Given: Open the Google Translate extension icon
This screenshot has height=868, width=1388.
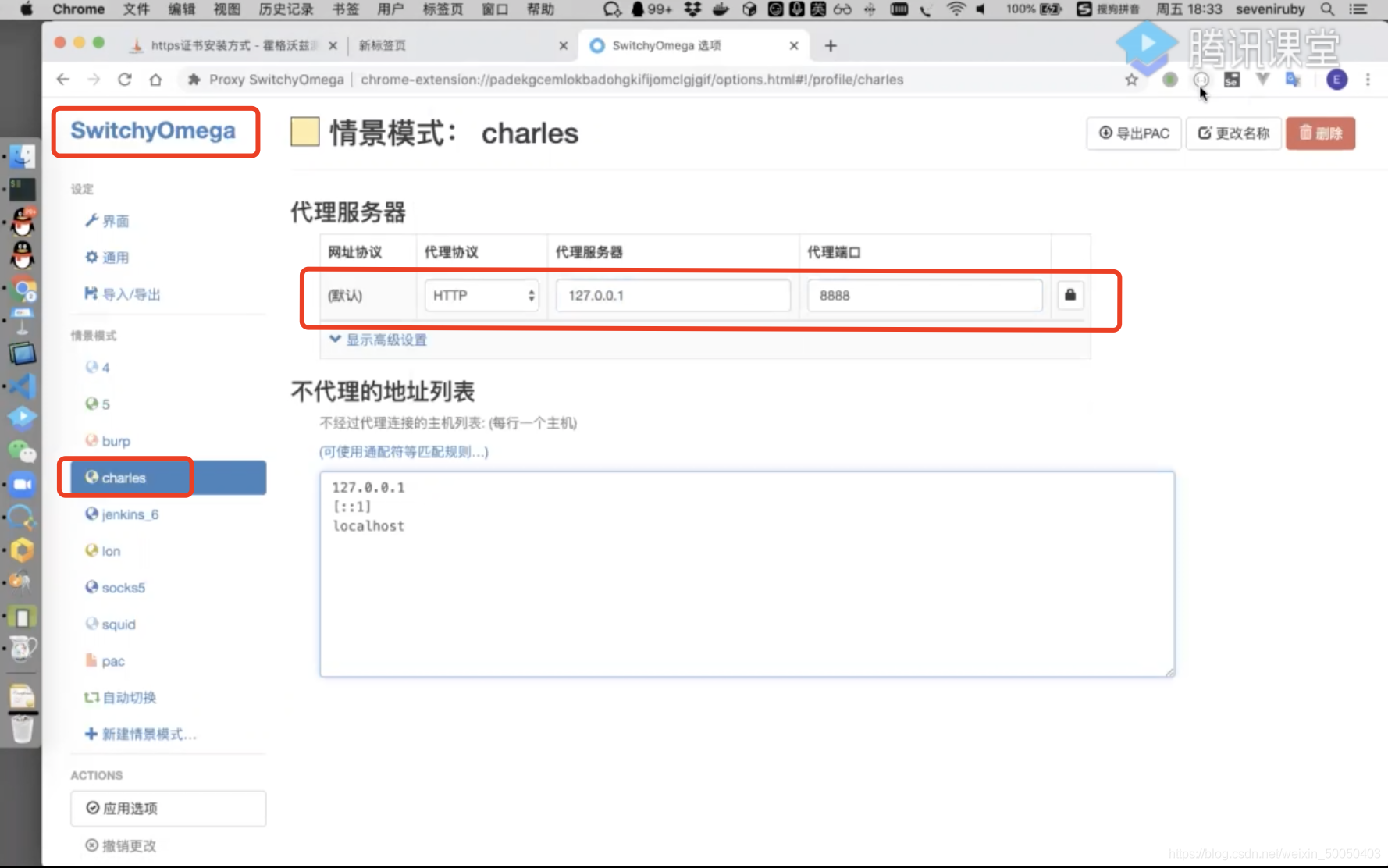Looking at the screenshot, I should pyautogui.click(x=1294, y=80).
